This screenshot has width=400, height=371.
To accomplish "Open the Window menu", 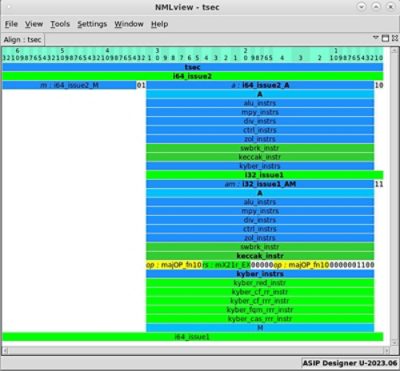I will click(x=129, y=24).
